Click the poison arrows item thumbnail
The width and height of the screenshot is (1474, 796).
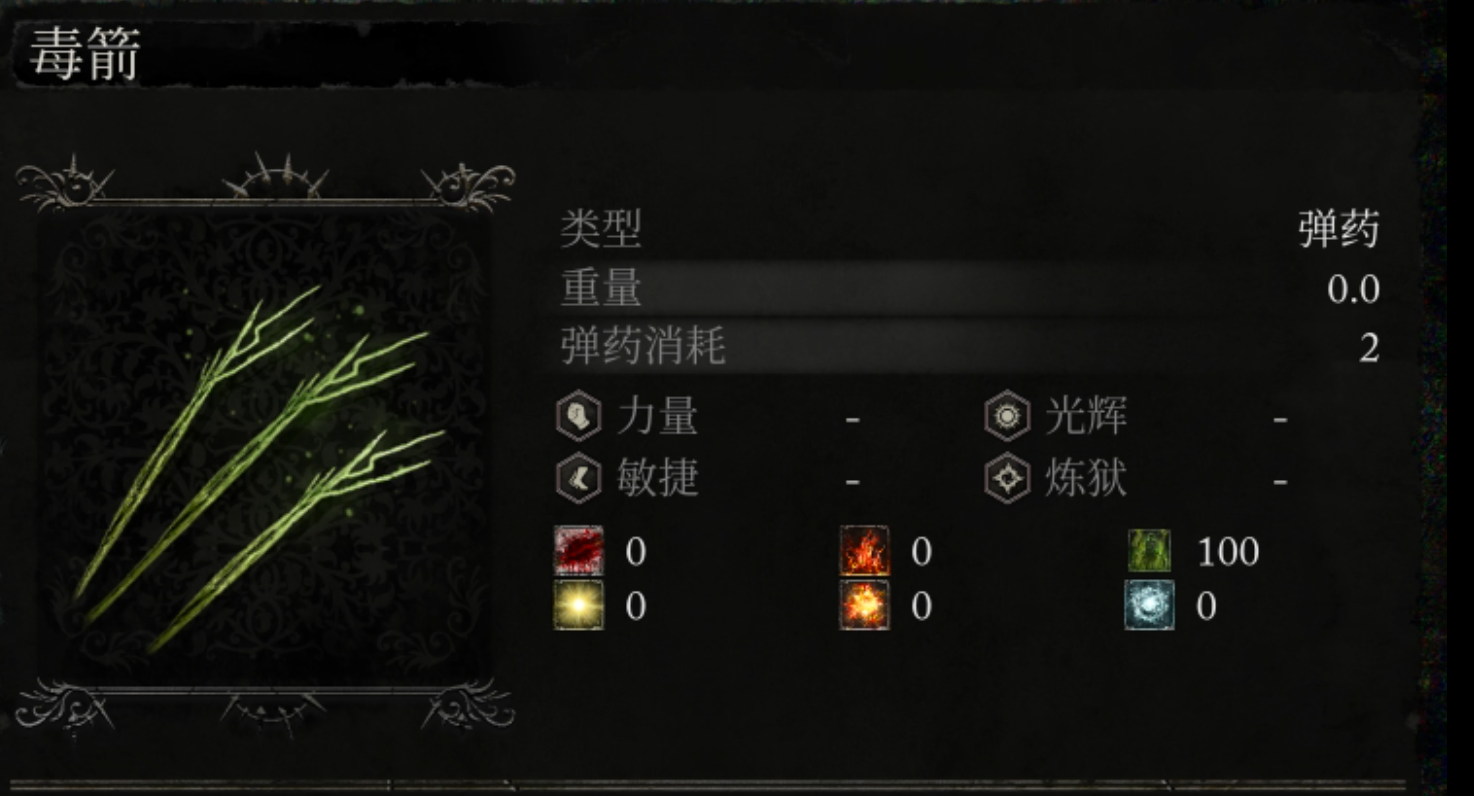[264, 443]
